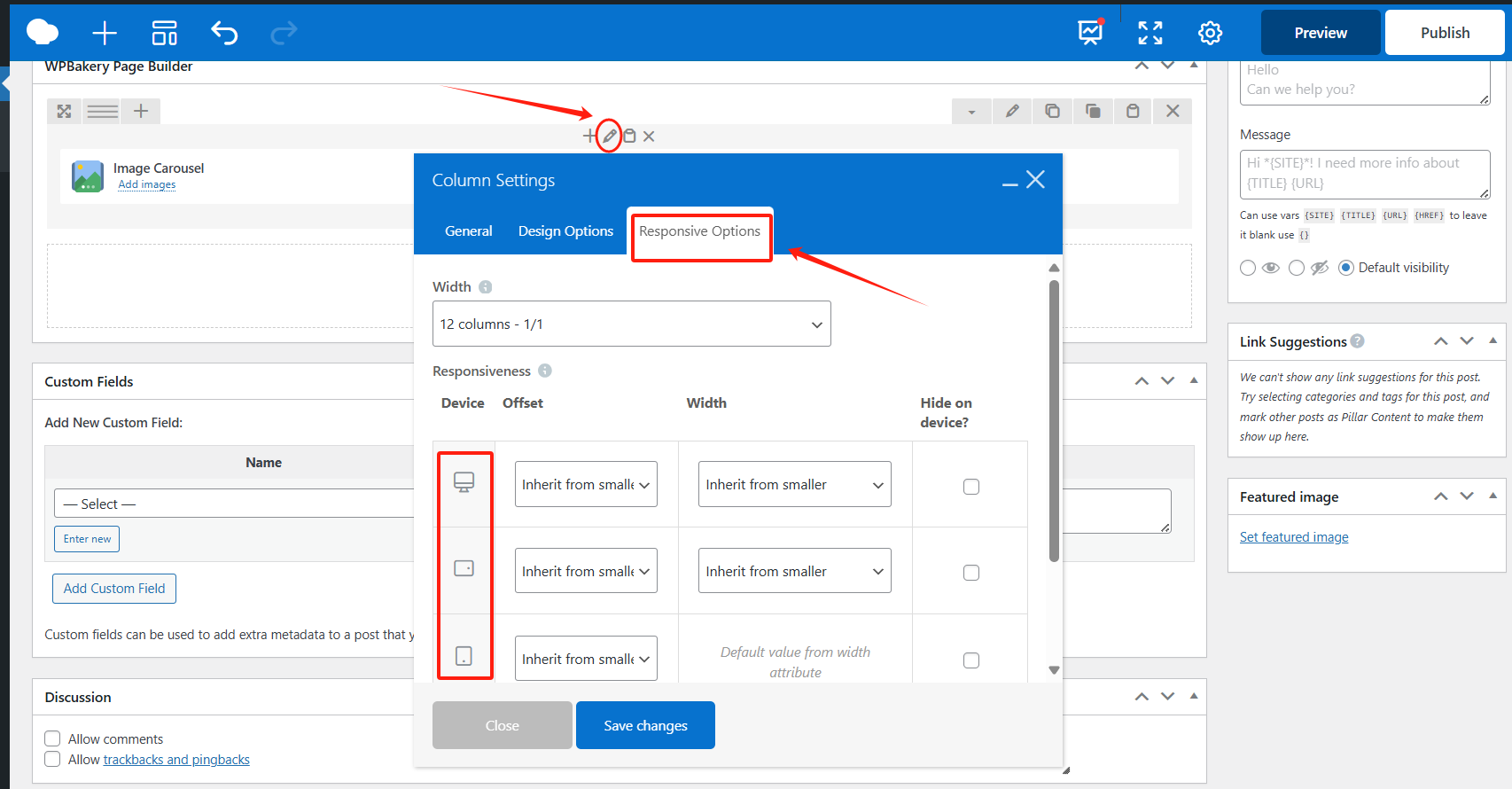
Task: Switch to the Design Options tab
Action: 565,230
